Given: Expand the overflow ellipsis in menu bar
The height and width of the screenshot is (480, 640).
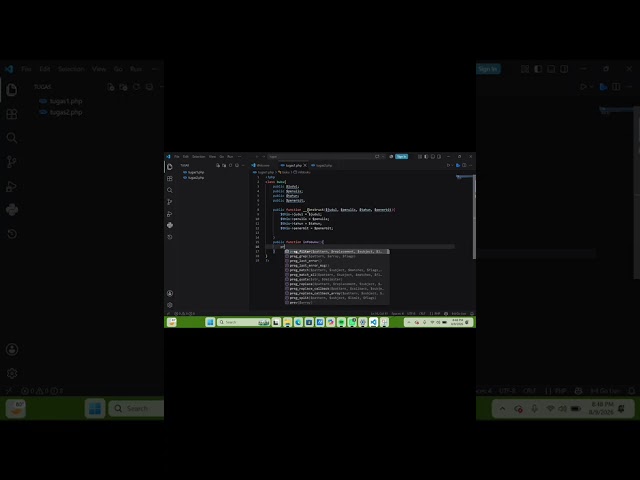Looking at the screenshot, I should point(240,157).
